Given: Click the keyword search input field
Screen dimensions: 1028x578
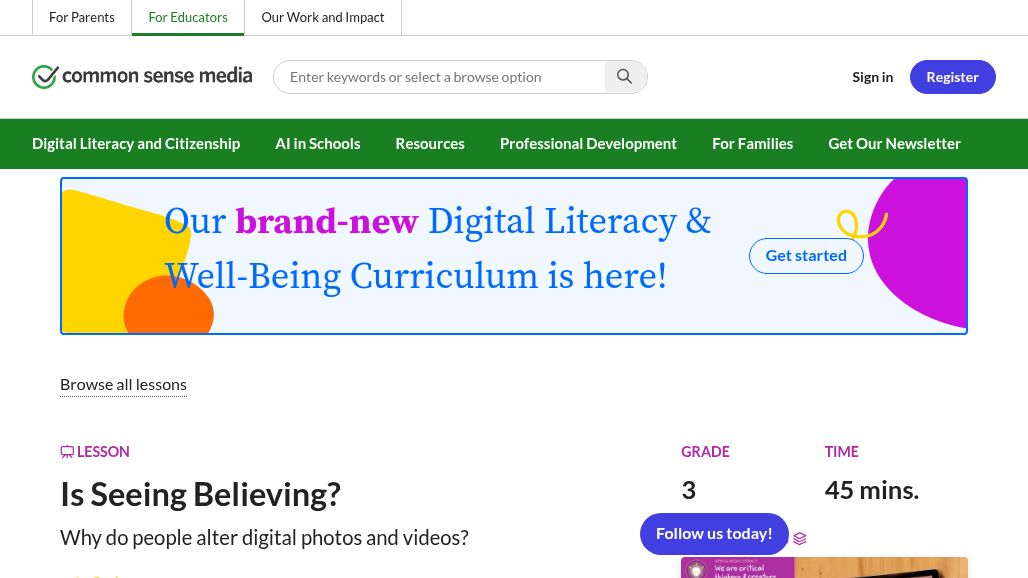Looking at the screenshot, I should (x=440, y=76).
